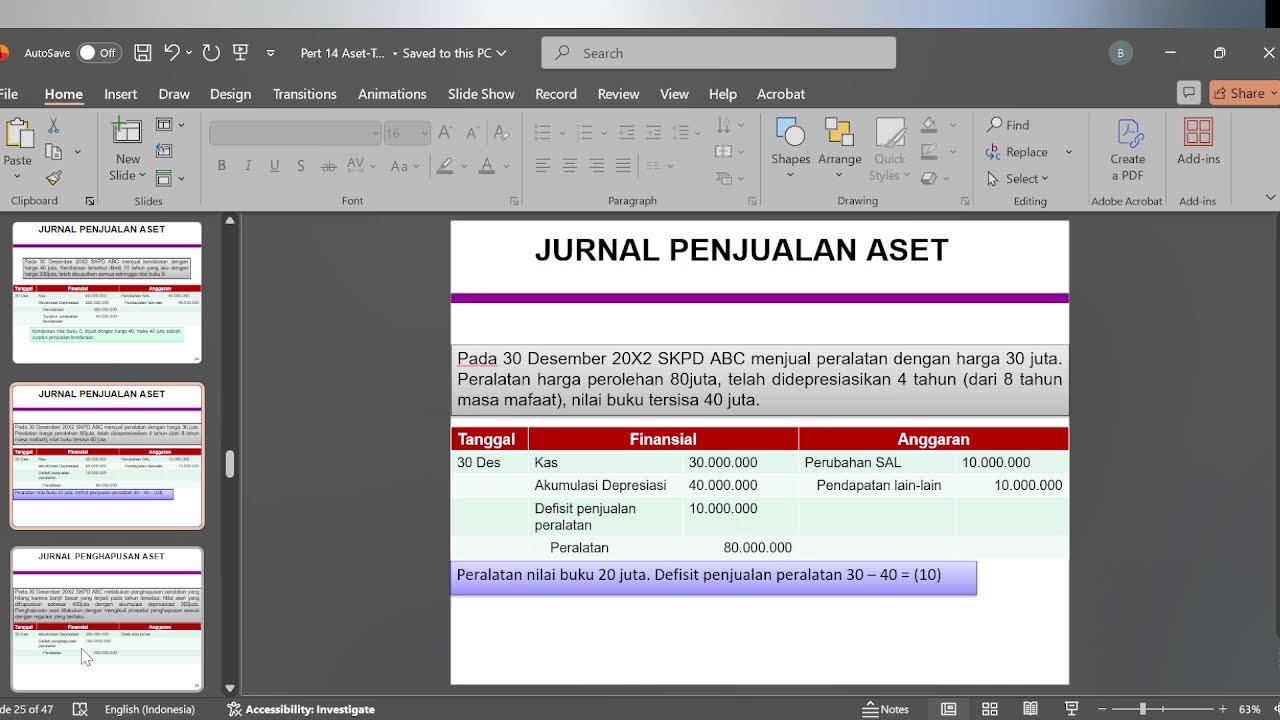
Task: Toggle Notes pane button
Action: tap(886, 709)
